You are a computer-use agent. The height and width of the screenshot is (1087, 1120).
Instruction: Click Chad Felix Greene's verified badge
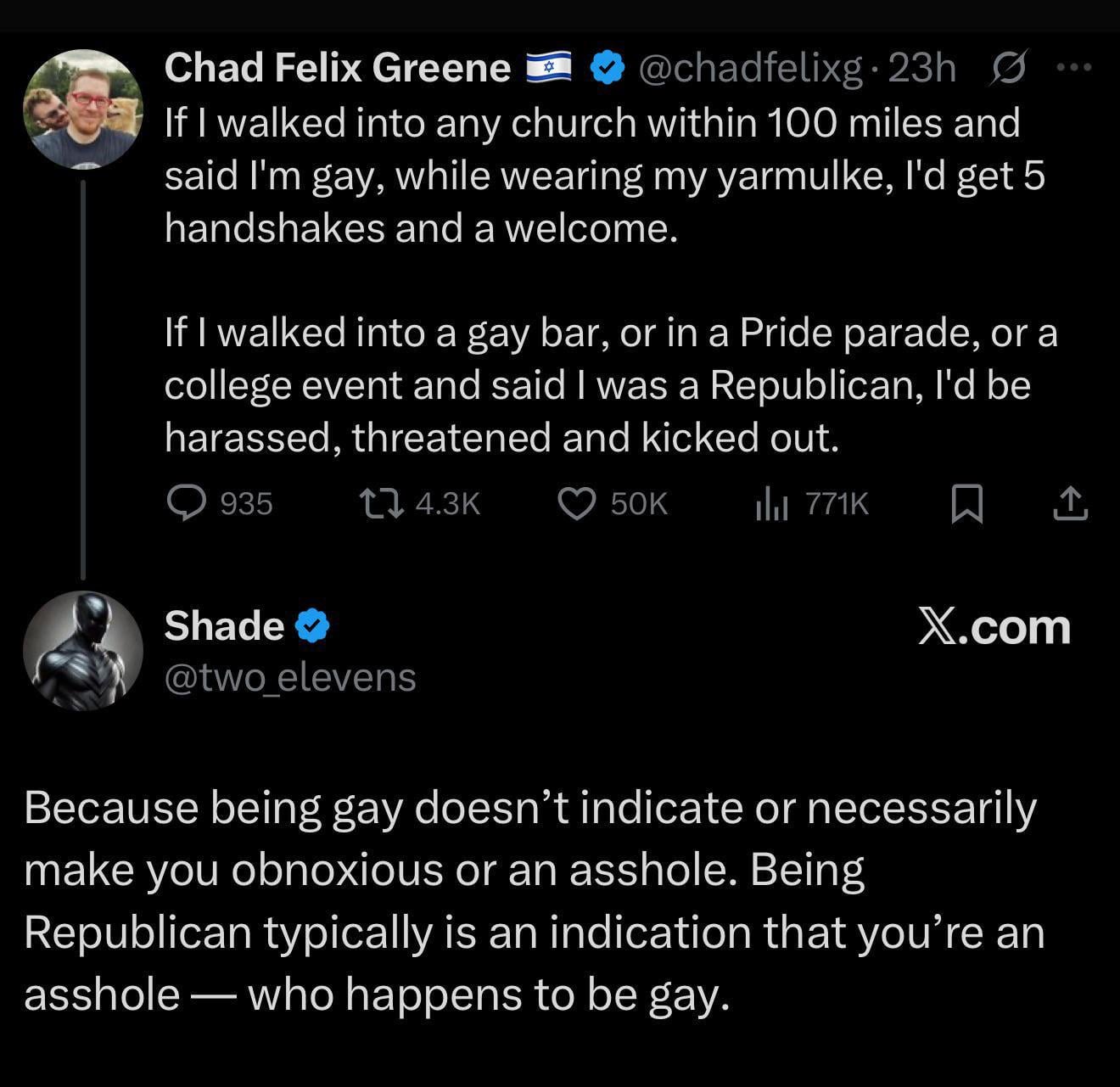point(608,68)
